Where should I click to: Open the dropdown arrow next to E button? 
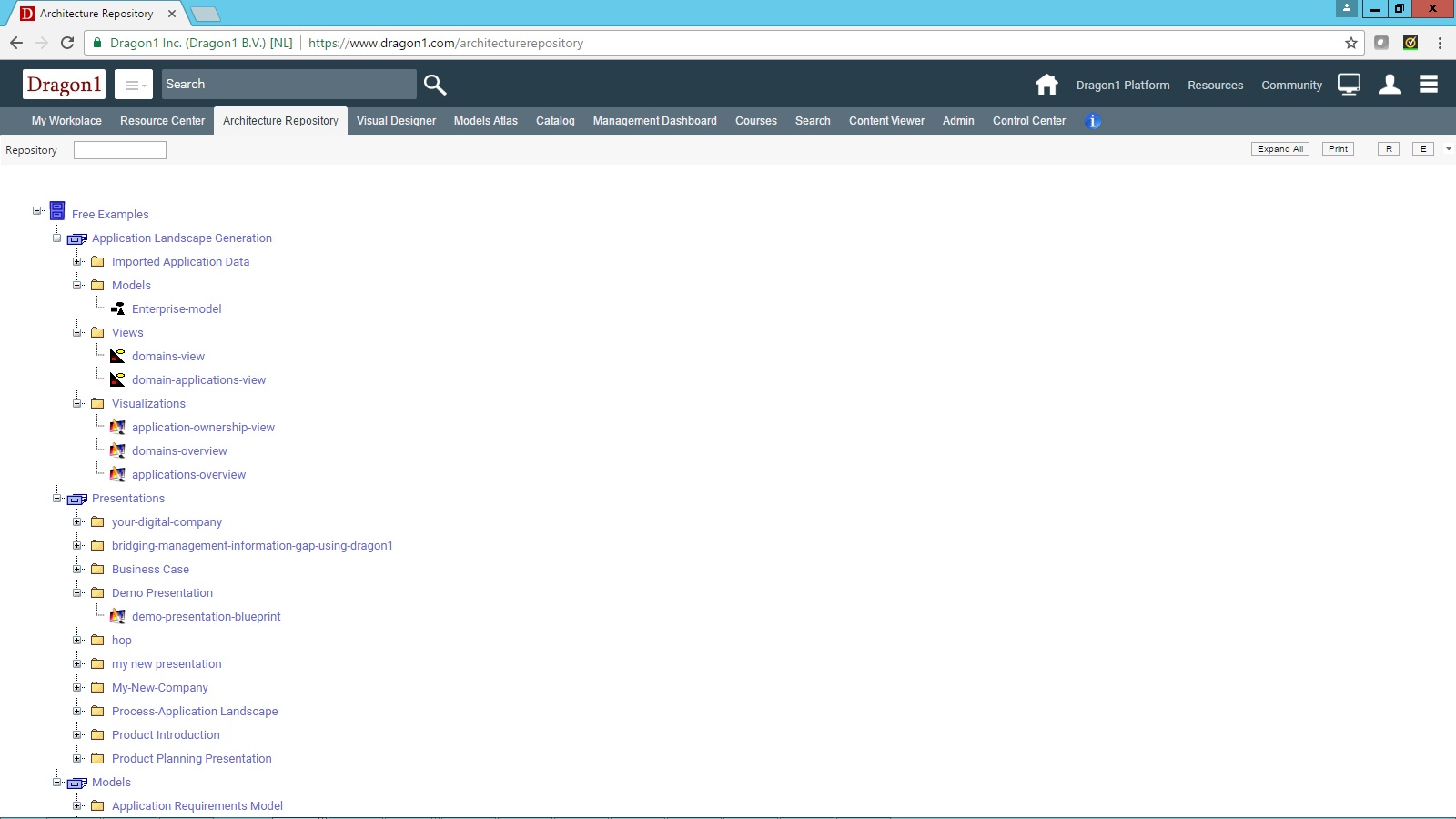point(1449,148)
